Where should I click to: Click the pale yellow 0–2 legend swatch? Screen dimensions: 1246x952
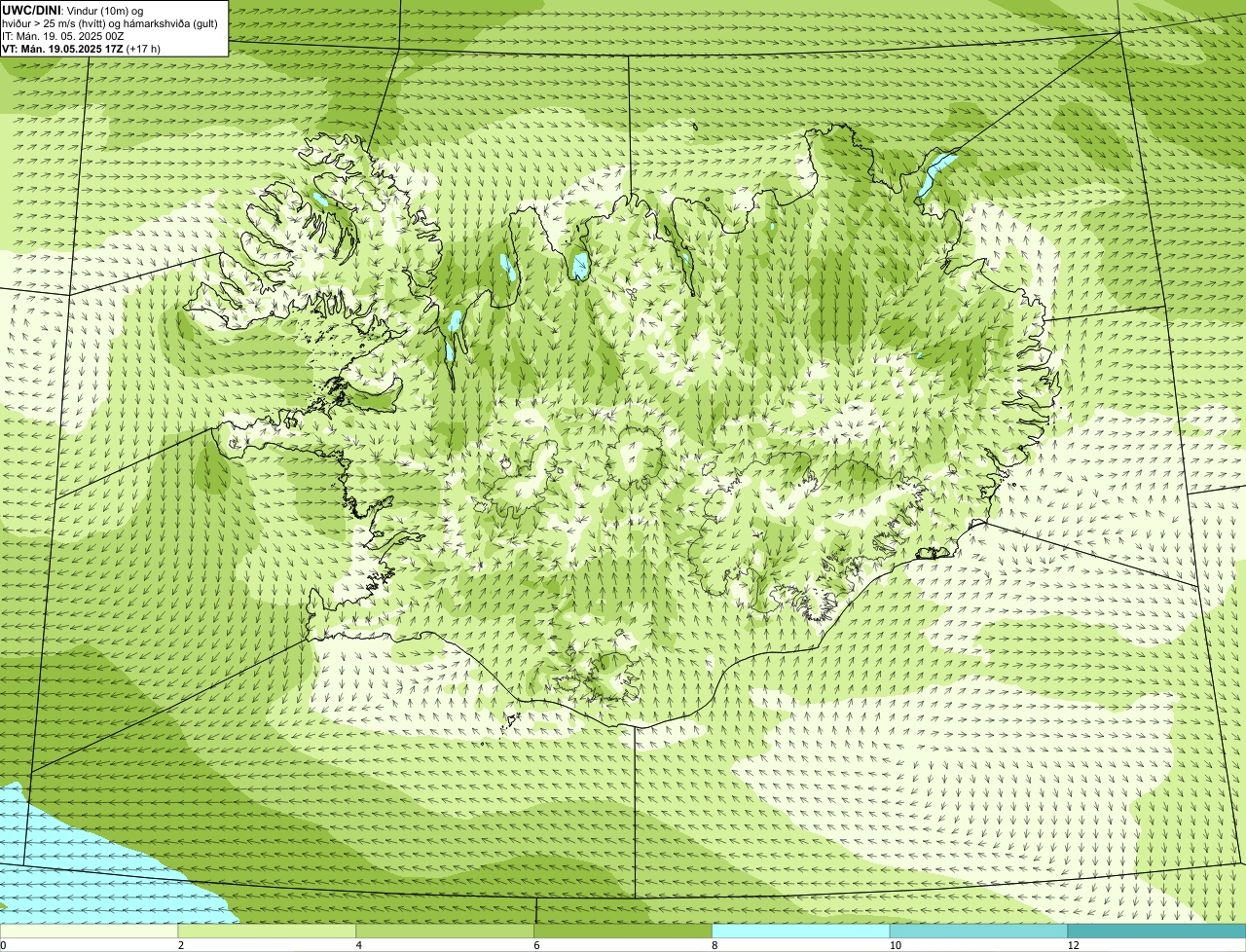(89, 931)
